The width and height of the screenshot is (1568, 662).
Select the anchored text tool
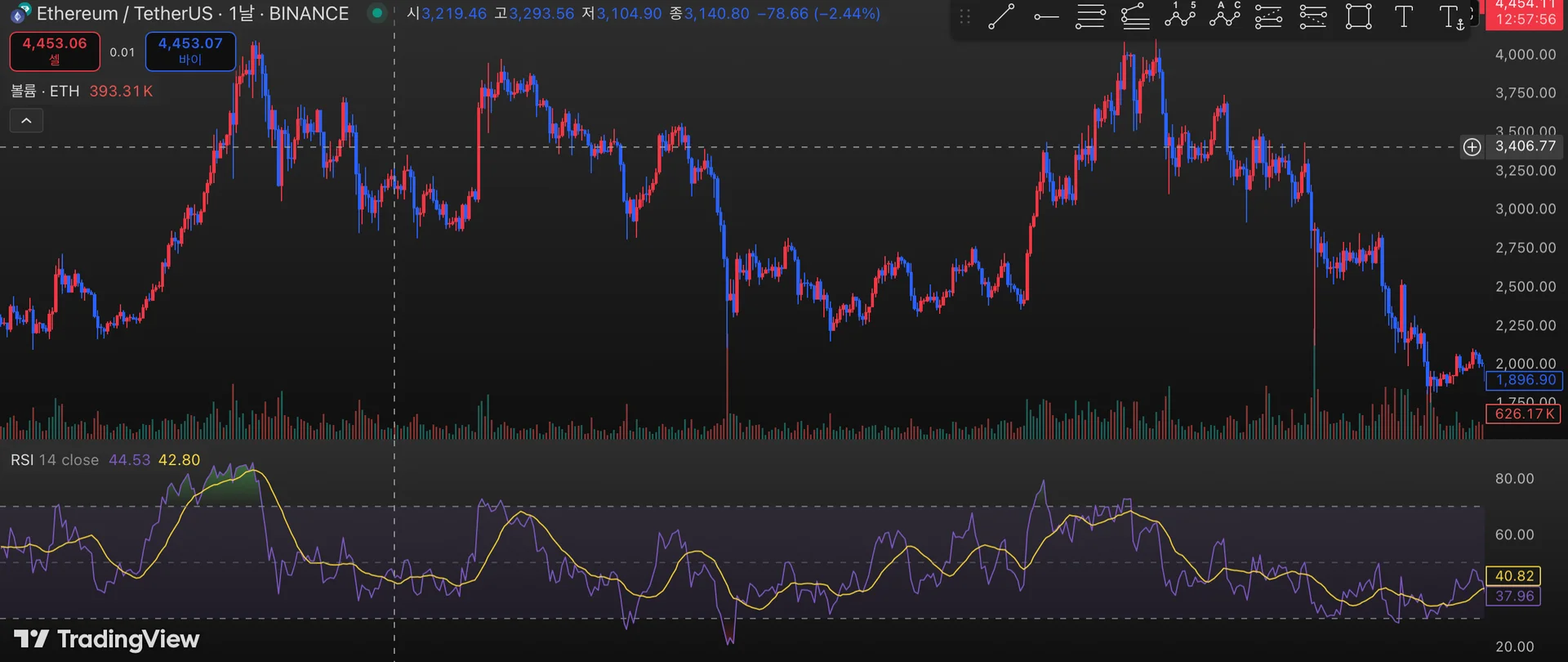coord(1450,17)
